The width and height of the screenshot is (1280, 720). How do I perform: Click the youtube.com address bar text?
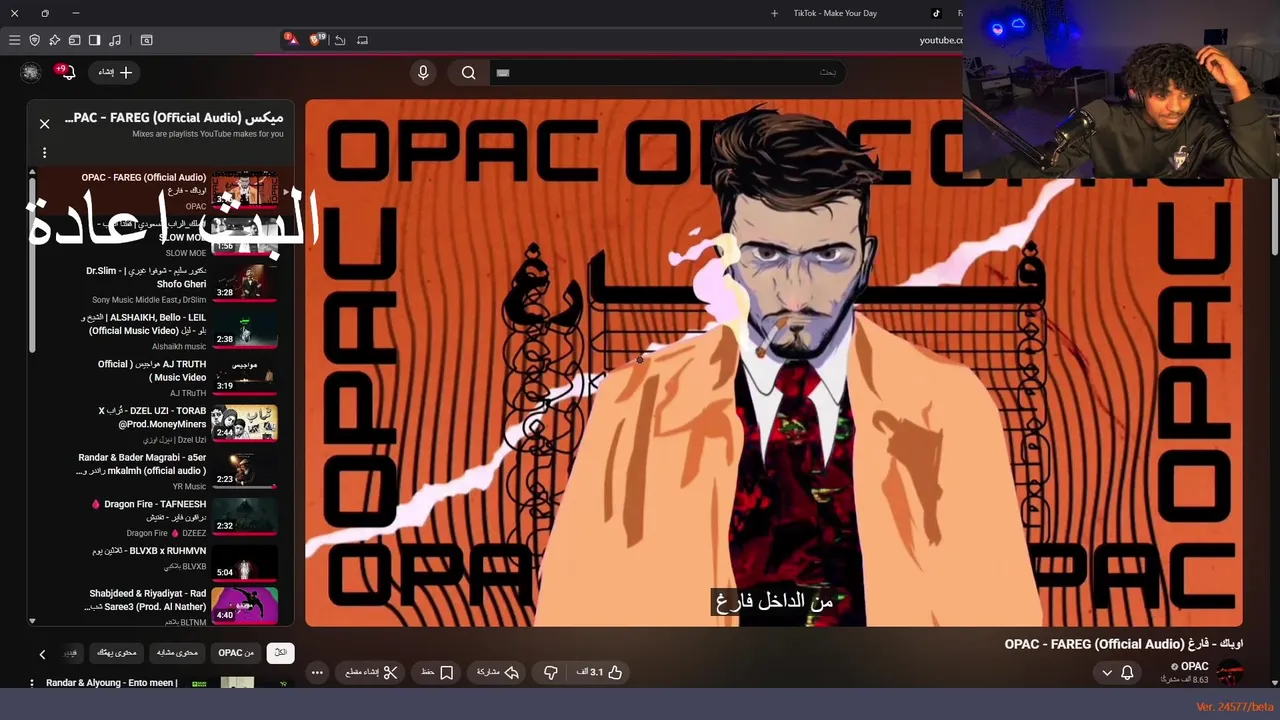940,40
